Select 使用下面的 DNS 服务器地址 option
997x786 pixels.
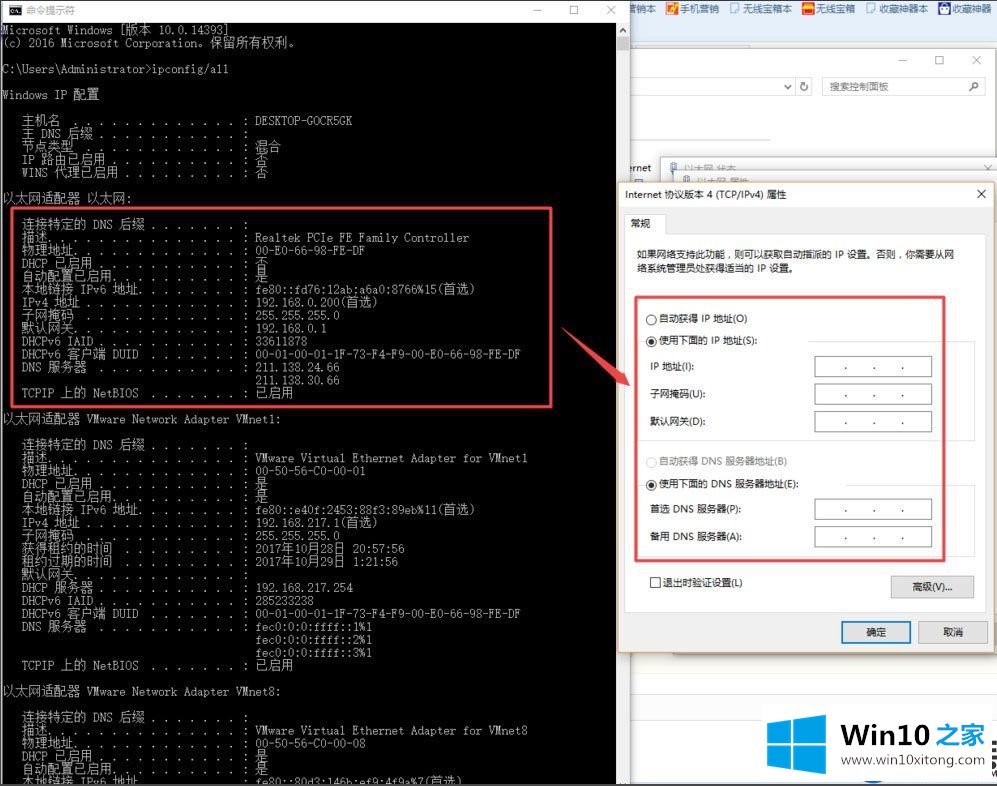pyautogui.click(x=652, y=484)
